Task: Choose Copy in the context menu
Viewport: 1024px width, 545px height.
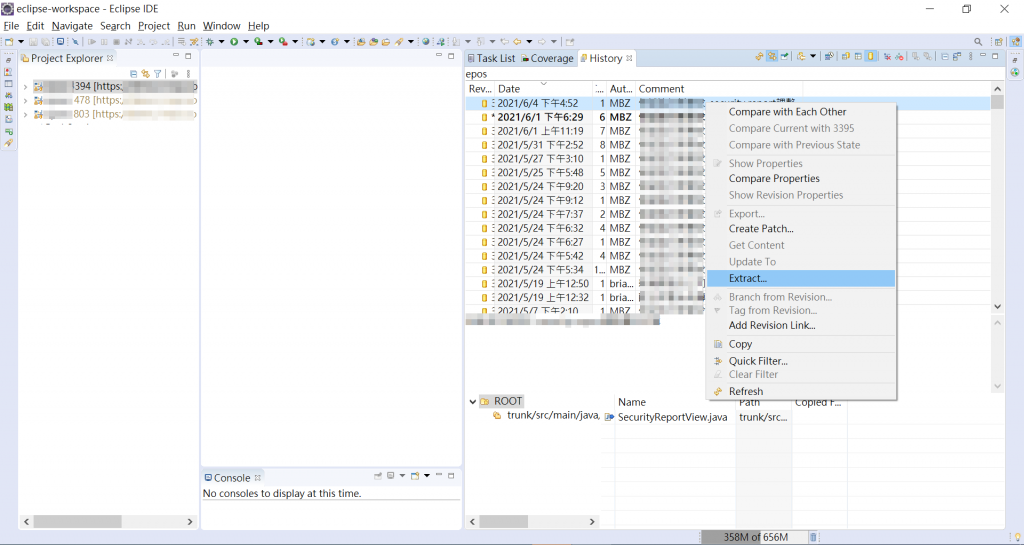Action: (x=801, y=344)
